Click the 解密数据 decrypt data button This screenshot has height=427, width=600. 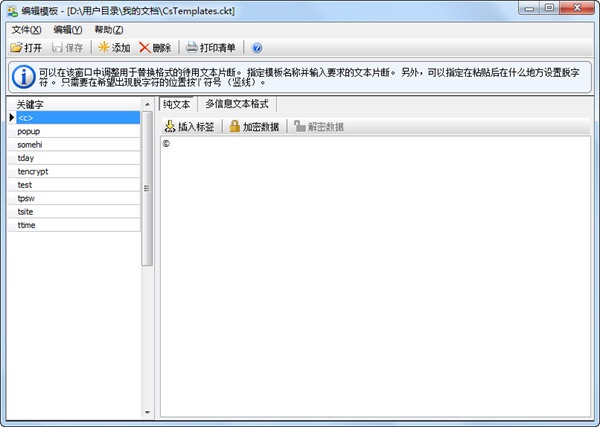tap(319, 126)
